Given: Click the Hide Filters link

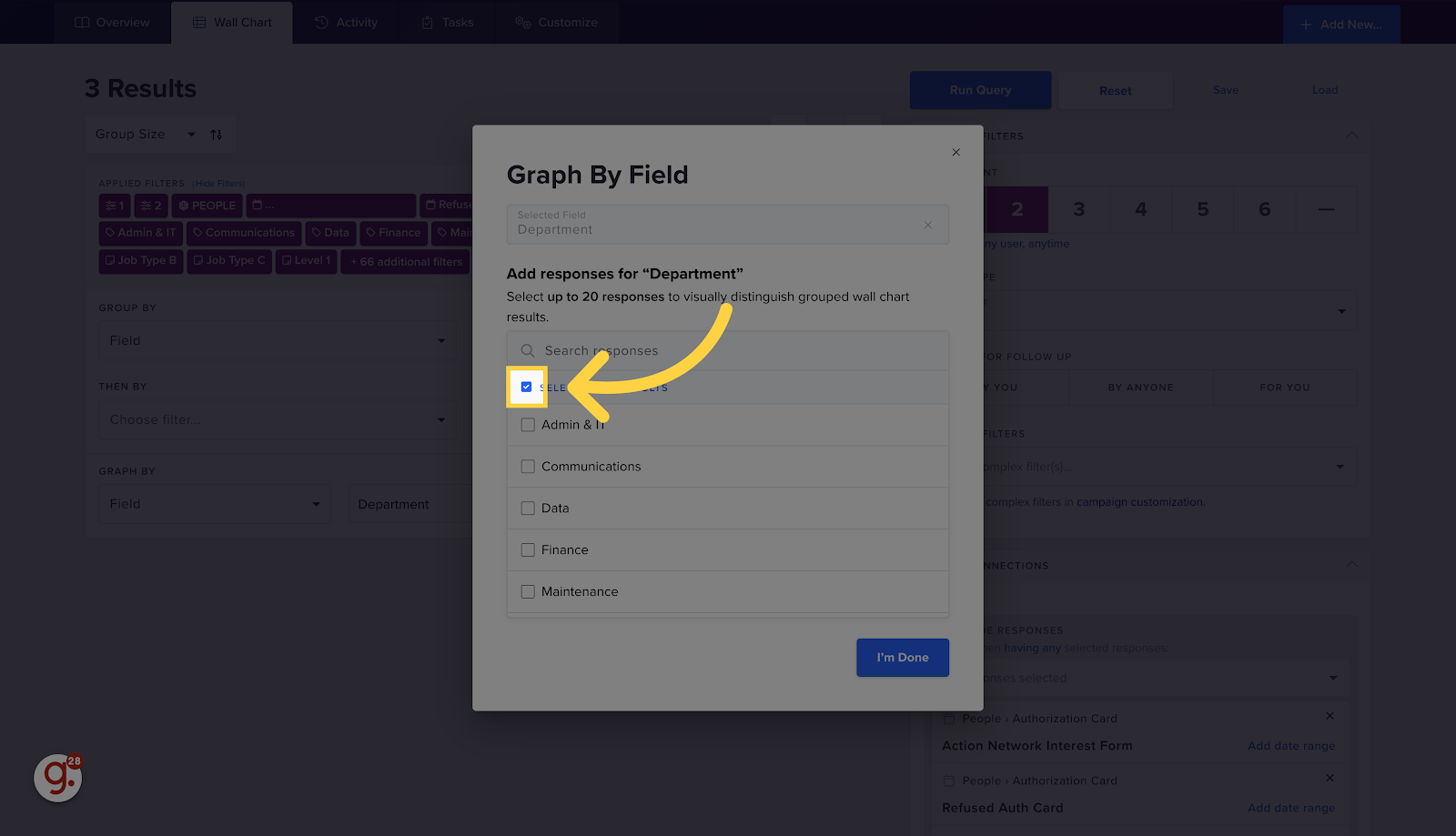Looking at the screenshot, I should click(218, 183).
